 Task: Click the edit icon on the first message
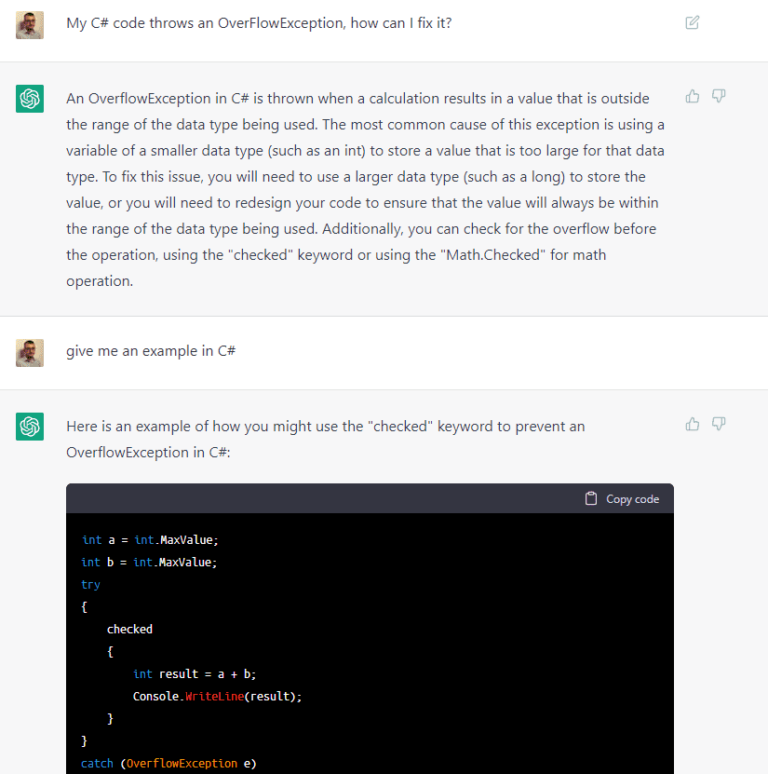pos(692,23)
